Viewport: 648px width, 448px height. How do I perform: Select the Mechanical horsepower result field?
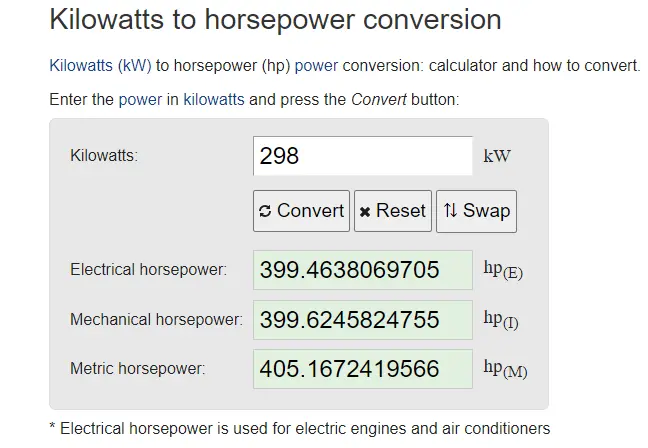coord(362,320)
